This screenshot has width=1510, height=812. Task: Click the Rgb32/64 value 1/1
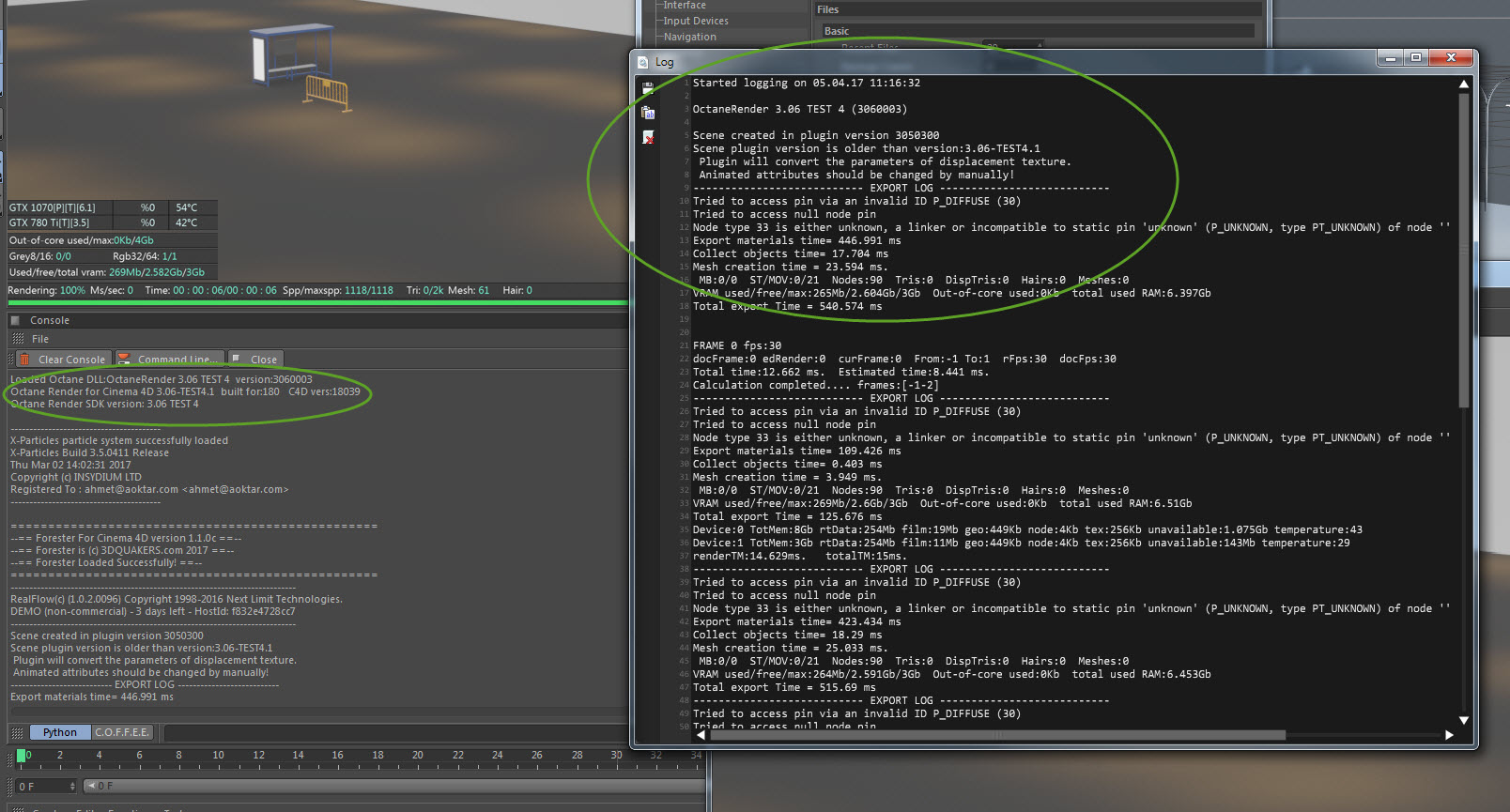pyautogui.click(x=169, y=256)
